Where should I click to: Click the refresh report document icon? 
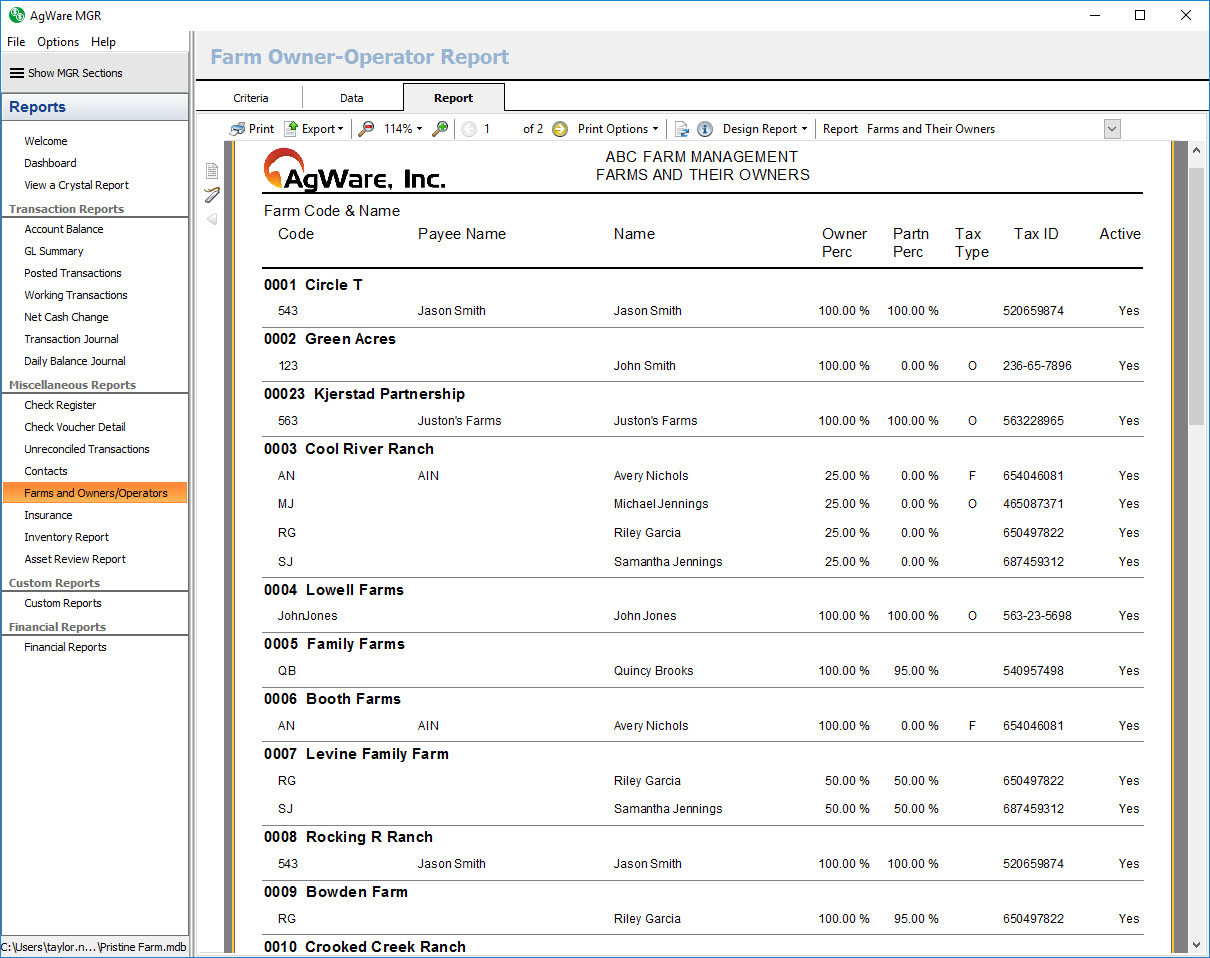point(682,129)
